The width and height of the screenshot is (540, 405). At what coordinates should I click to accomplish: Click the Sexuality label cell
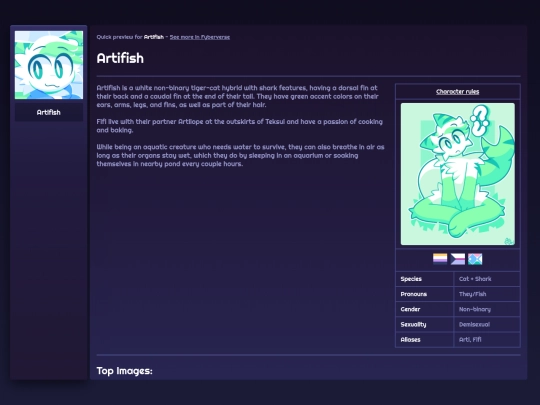(425, 324)
